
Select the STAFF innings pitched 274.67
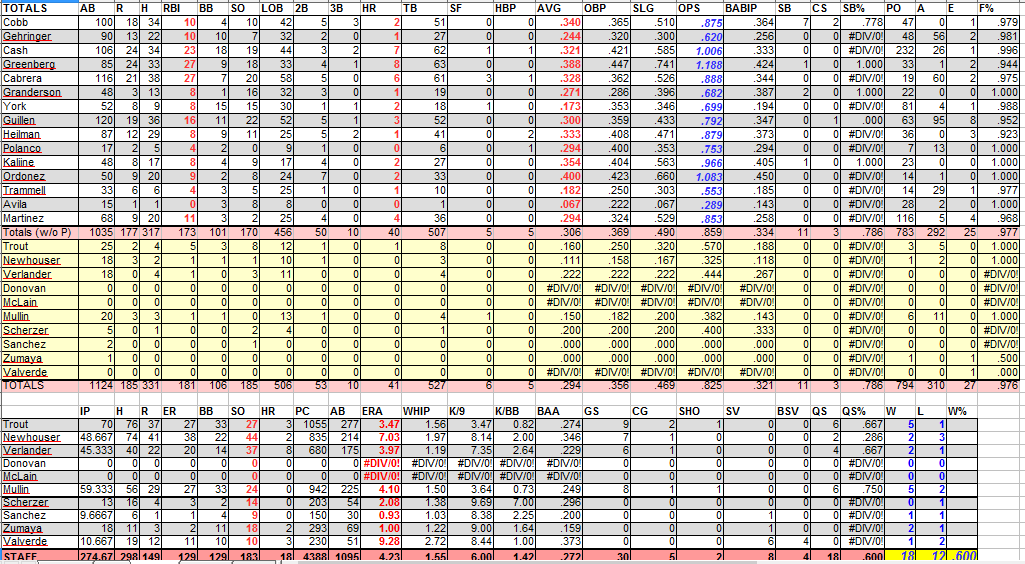(96, 556)
